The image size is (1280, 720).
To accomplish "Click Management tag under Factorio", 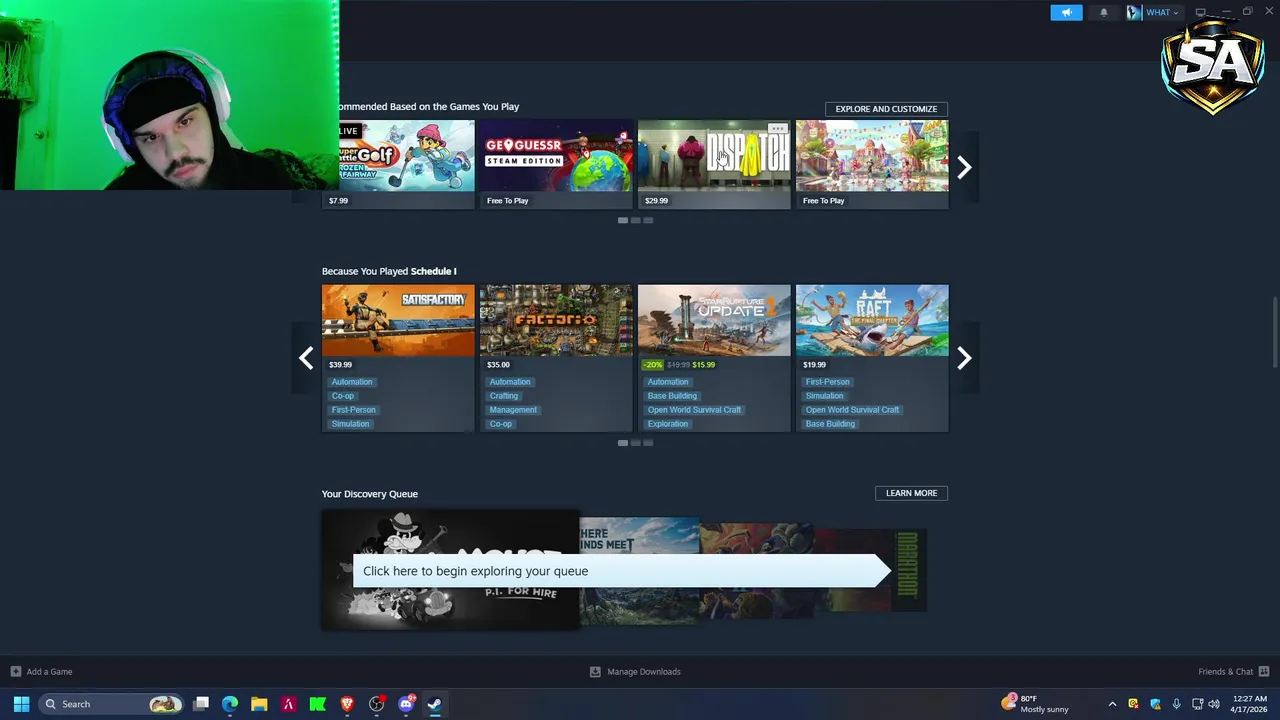I will [x=514, y=410].
